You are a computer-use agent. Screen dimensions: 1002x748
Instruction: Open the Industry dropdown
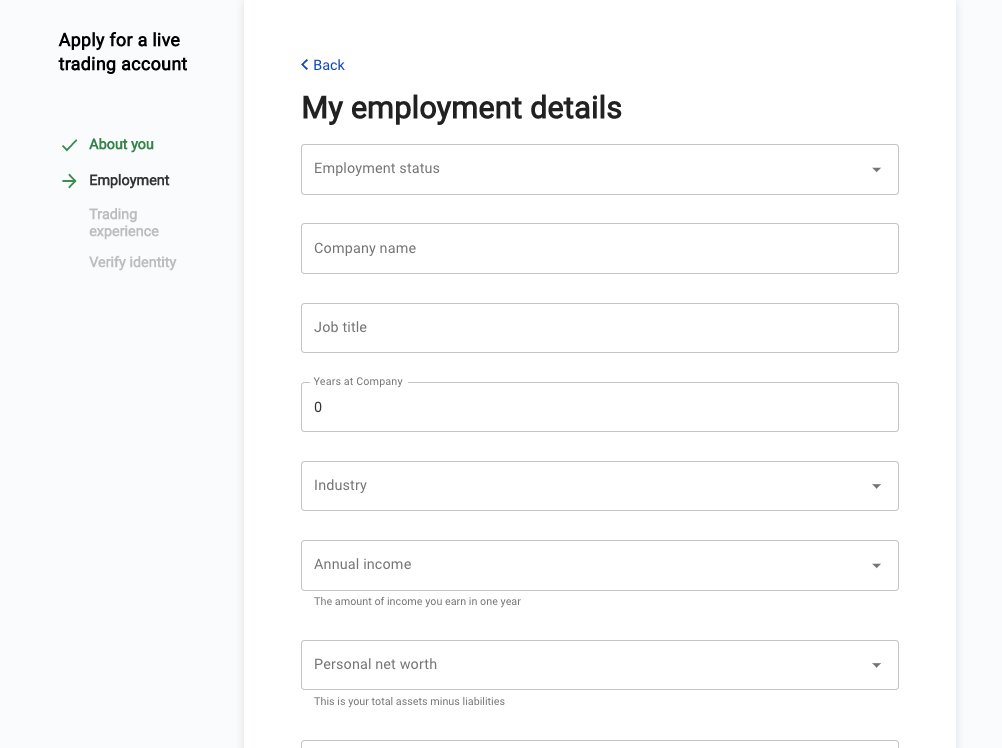point(599,486)
